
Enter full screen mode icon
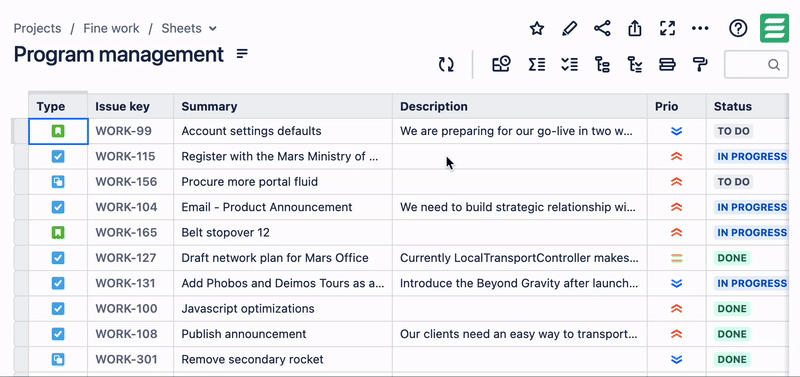tap(667, 28)
